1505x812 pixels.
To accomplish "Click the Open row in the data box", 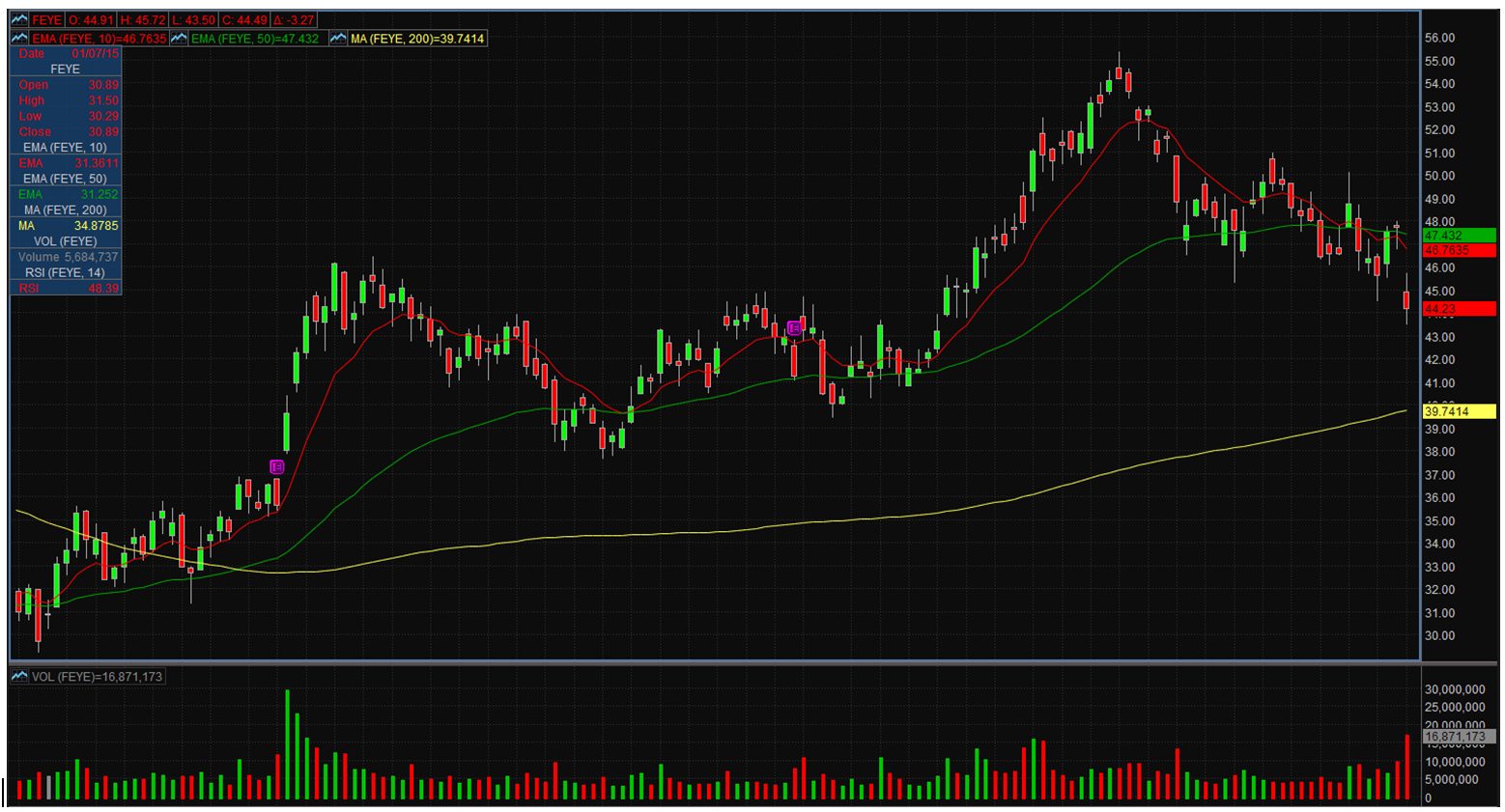I will pos(66,85).
